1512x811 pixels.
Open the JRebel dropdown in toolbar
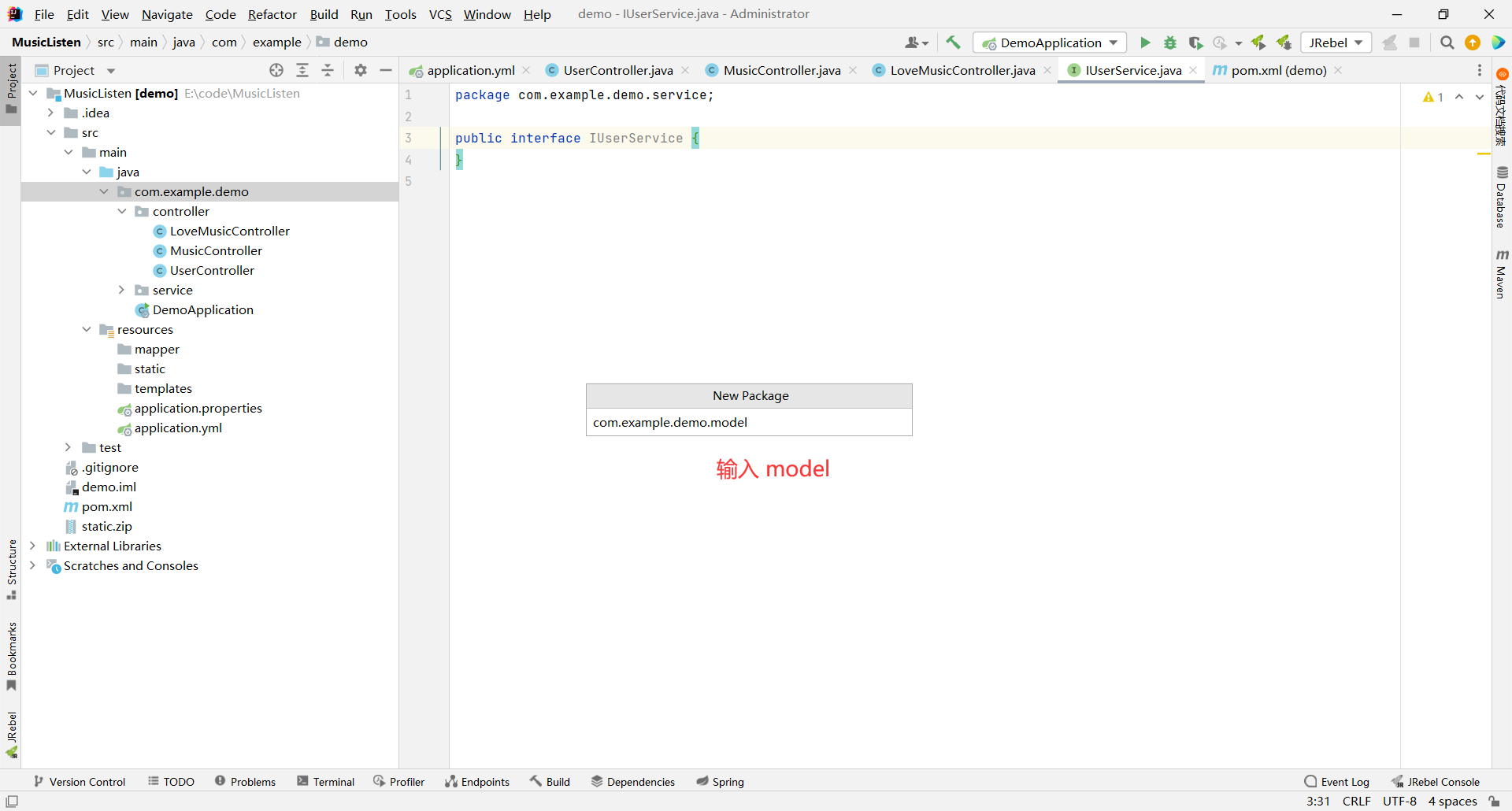(1336, 43)
